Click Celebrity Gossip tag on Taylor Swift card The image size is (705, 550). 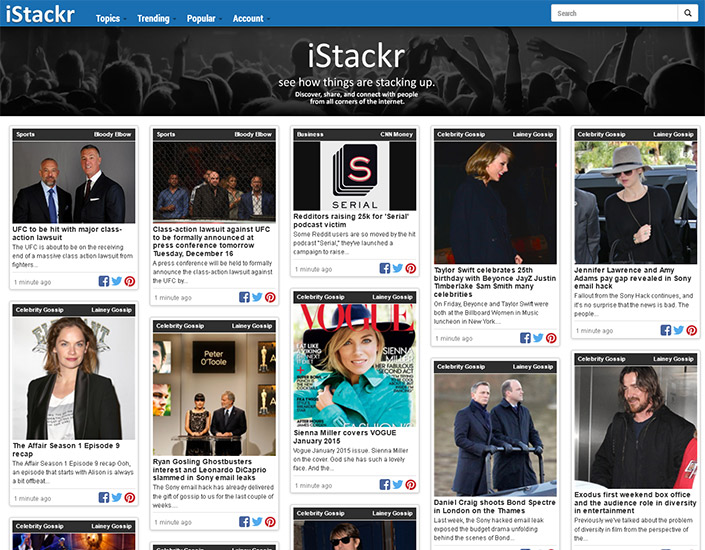click(461, 134)
